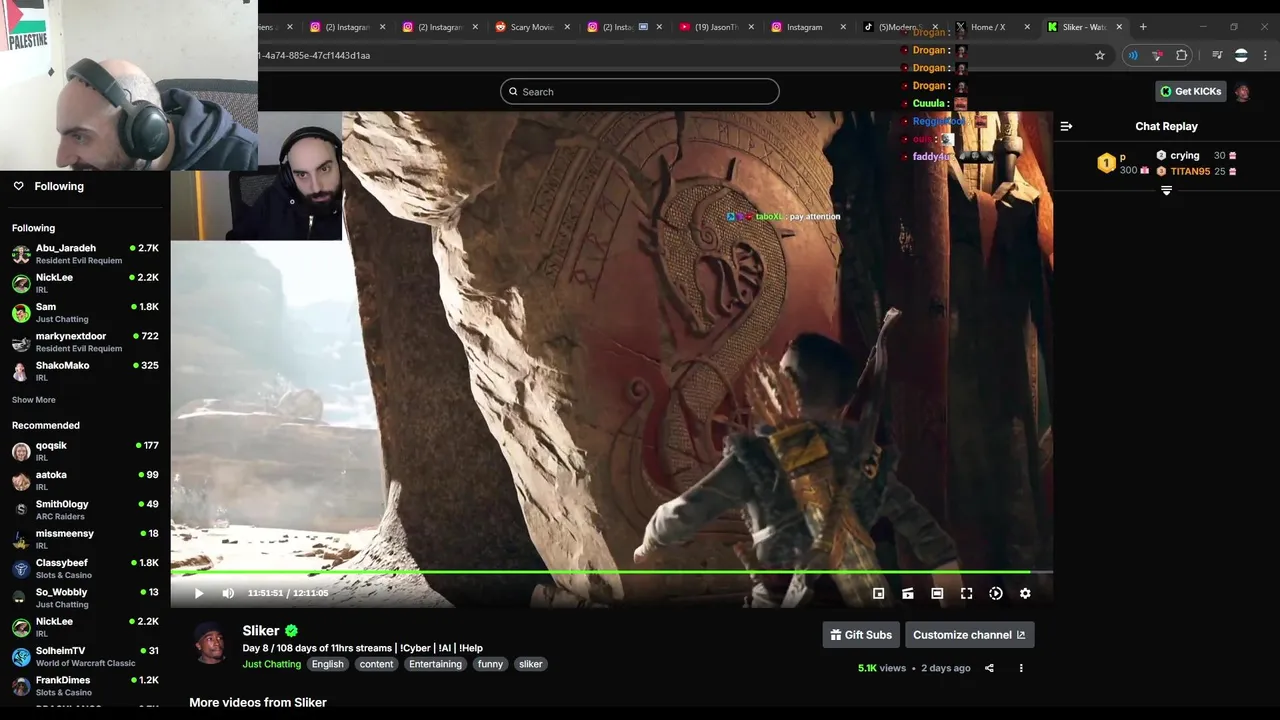
Task: Select leaderboard user crying
Action: tap(1185, 155)
